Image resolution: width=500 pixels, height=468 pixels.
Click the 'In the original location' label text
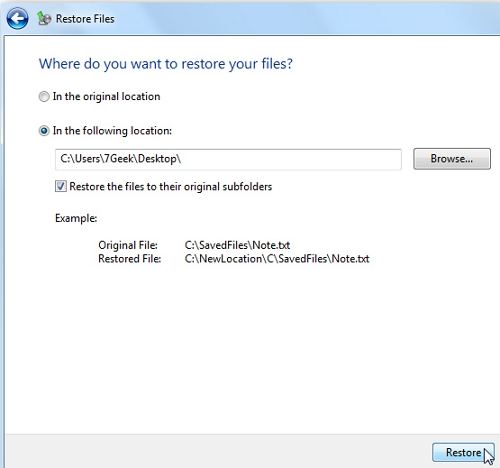point(106,97)
